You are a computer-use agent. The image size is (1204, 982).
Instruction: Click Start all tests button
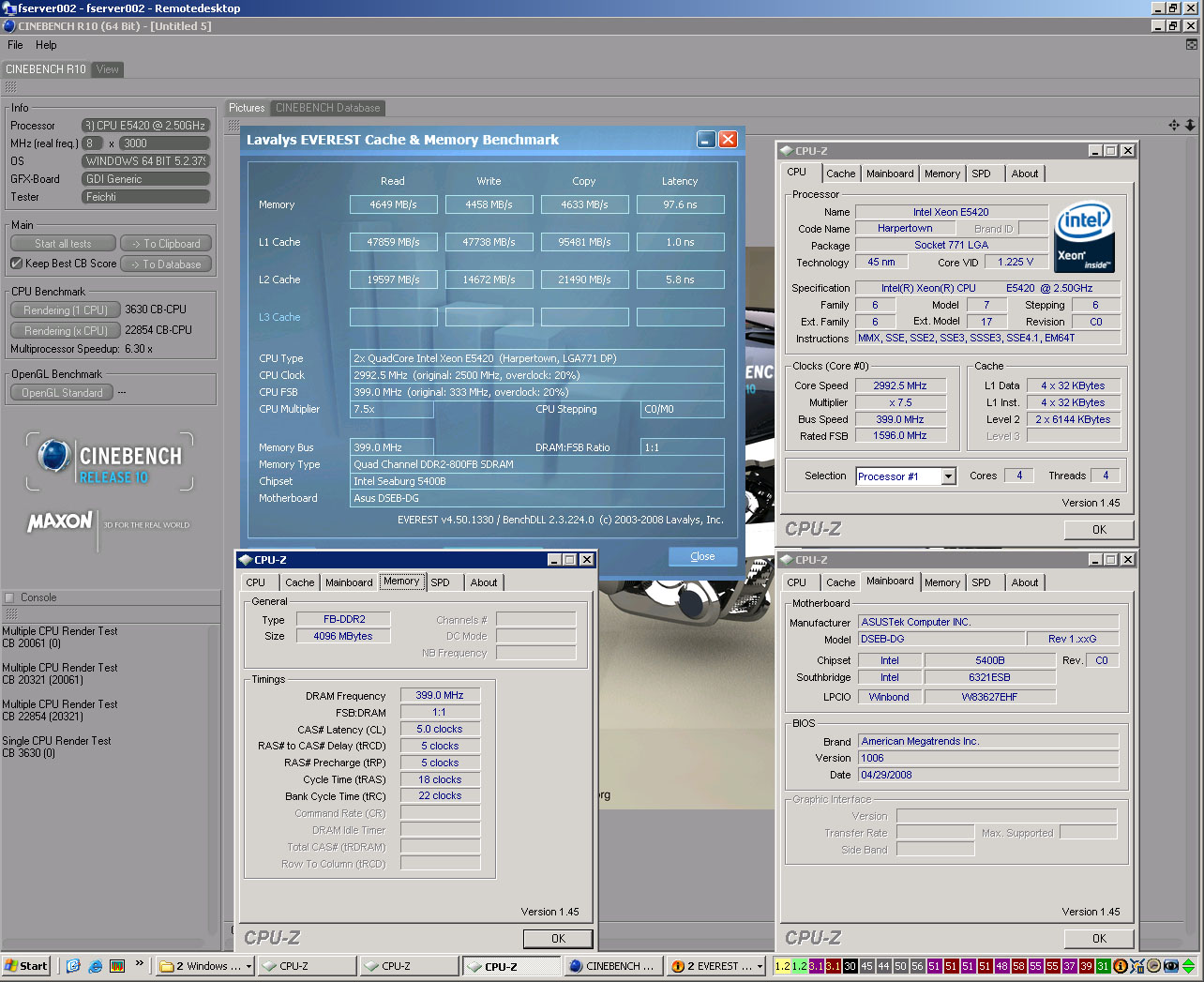(64, 244)
